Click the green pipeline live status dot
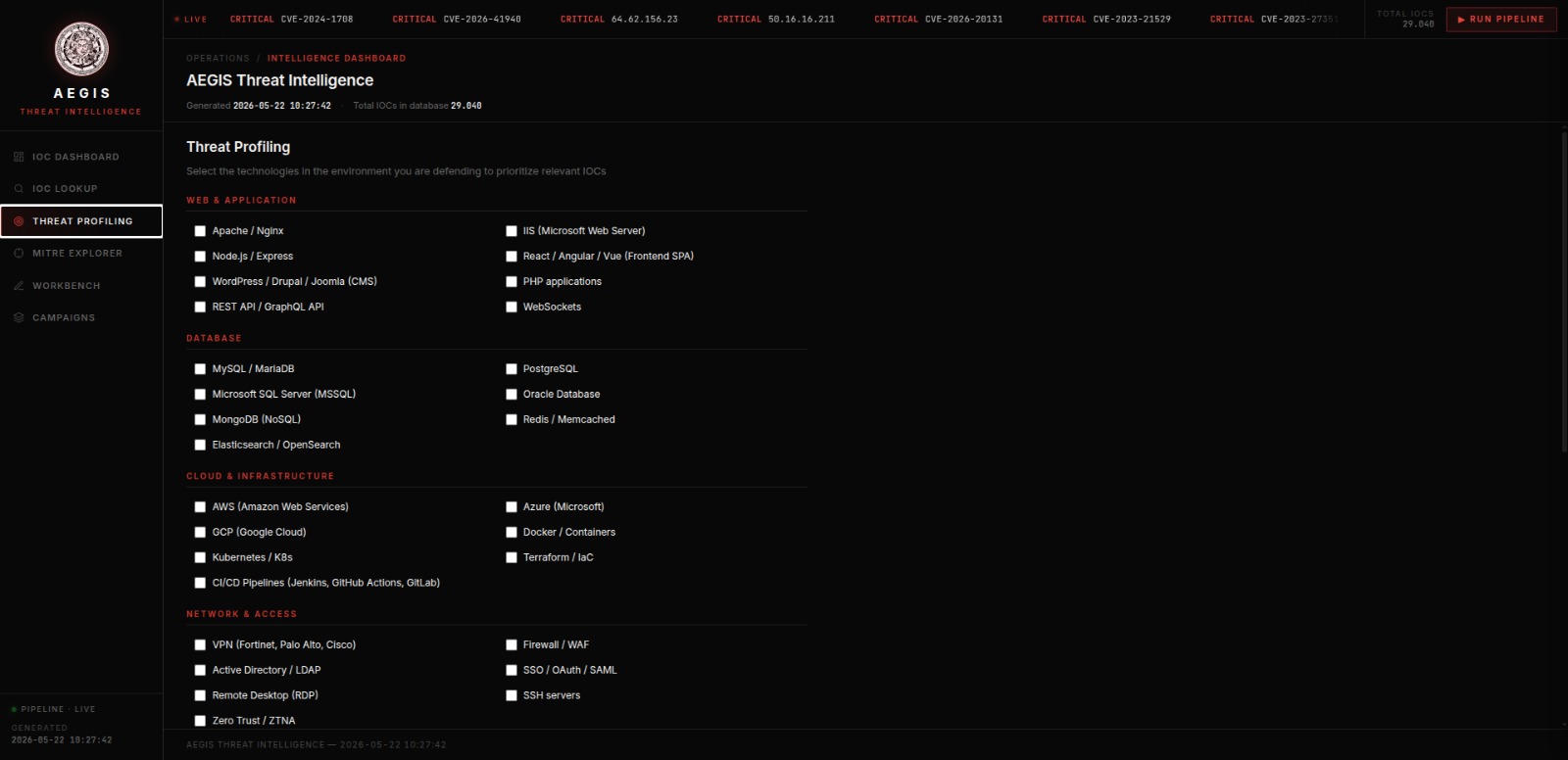 click(14, 709)
